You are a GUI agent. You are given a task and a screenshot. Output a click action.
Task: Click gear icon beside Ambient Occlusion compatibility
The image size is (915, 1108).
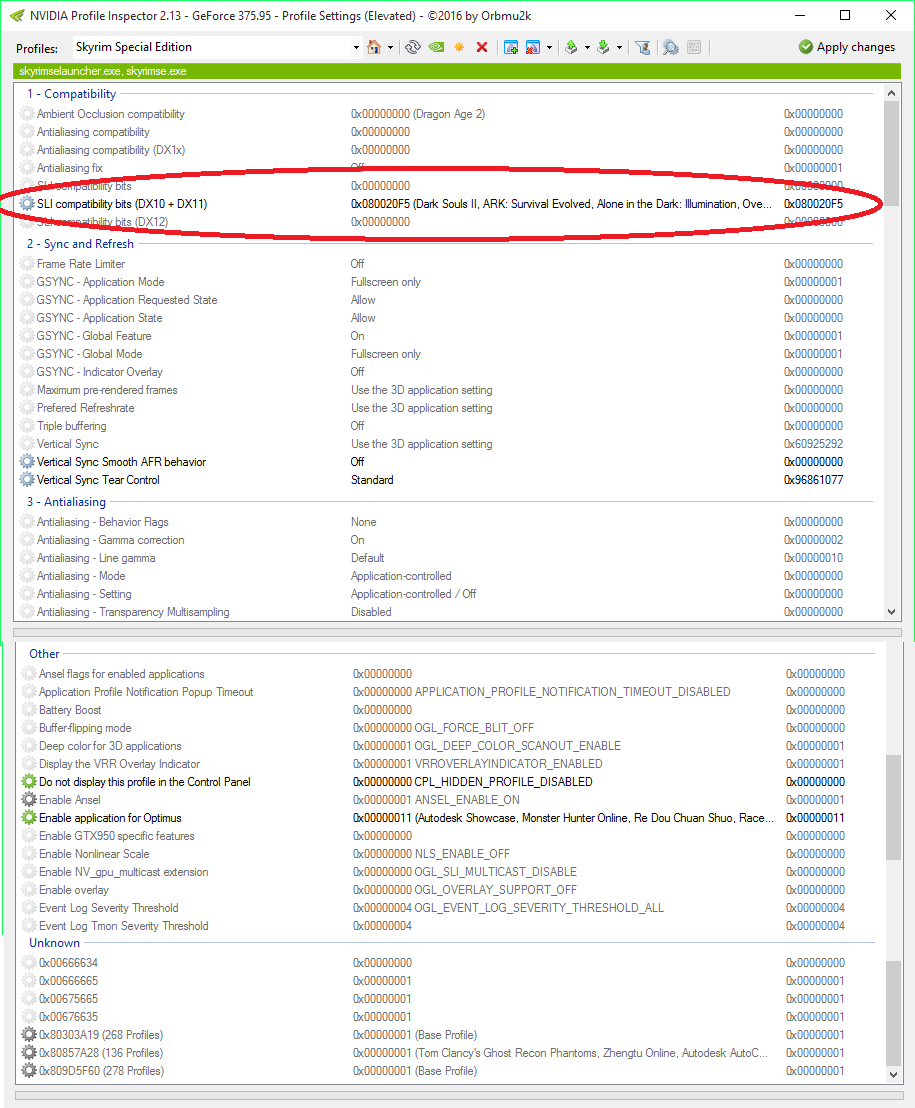tap(27, 114)
